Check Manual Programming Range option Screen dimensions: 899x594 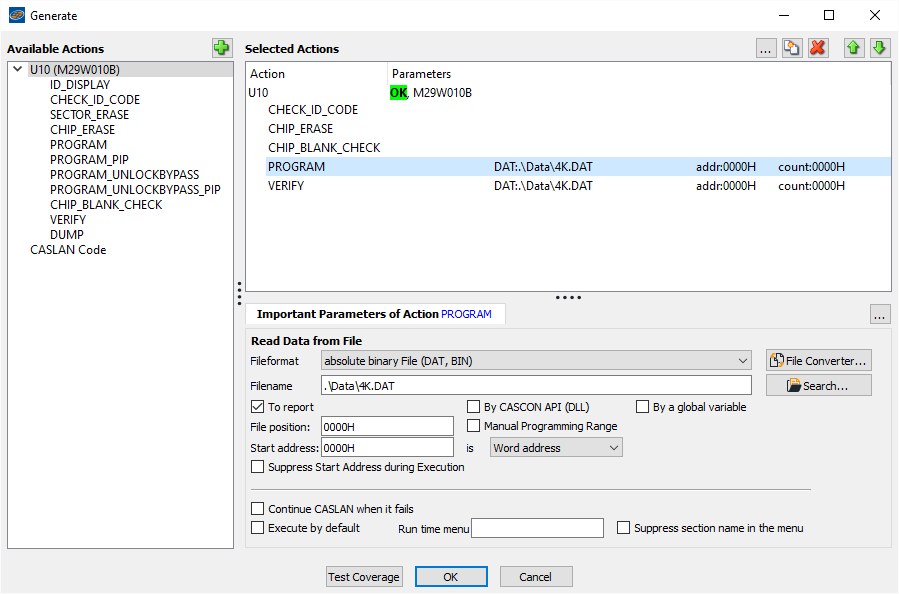[474, 425]
